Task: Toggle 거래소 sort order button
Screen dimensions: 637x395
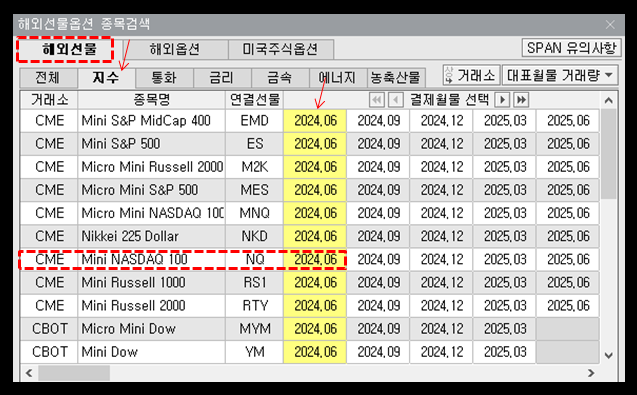Action: 471,75
